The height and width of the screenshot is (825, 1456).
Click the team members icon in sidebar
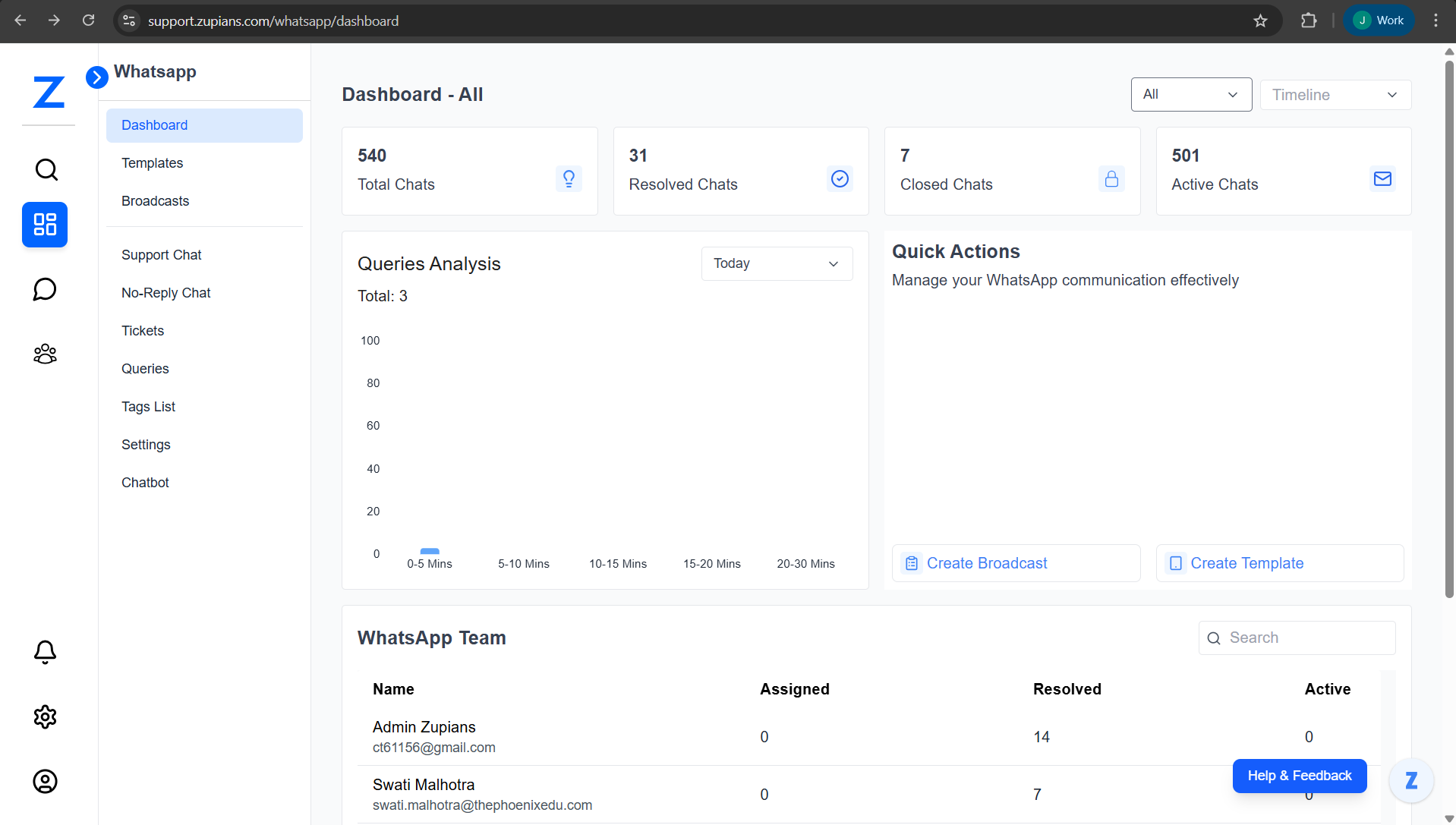[x=45, y=354]
